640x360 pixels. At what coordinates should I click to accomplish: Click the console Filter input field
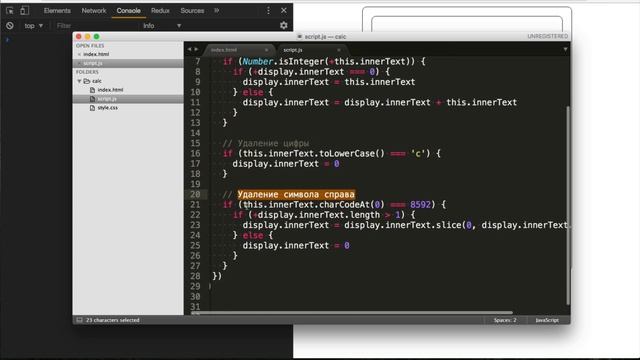(x=96, y=25)
